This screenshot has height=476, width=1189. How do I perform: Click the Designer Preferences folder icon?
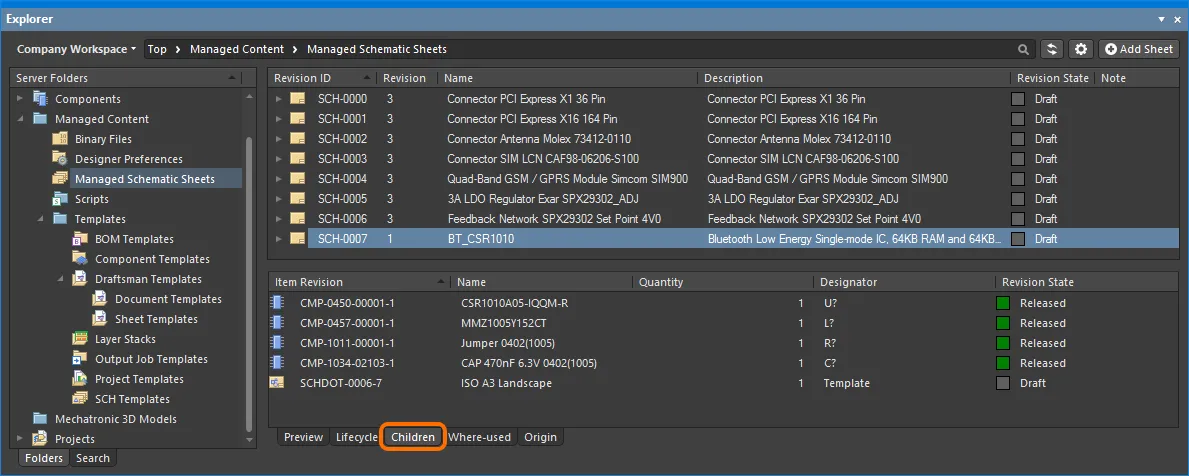pos(59,159)
